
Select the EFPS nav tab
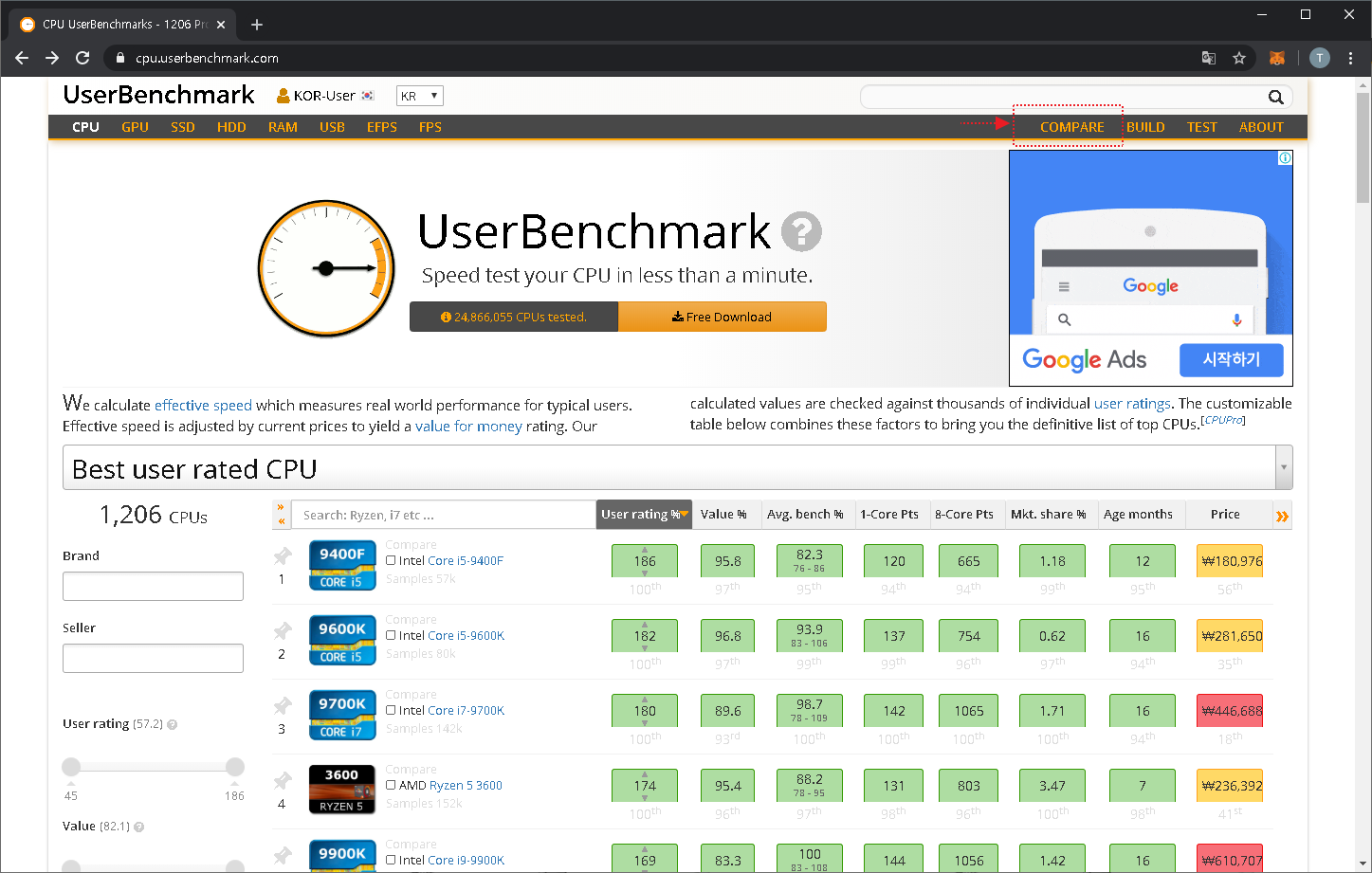click(382, 127)
